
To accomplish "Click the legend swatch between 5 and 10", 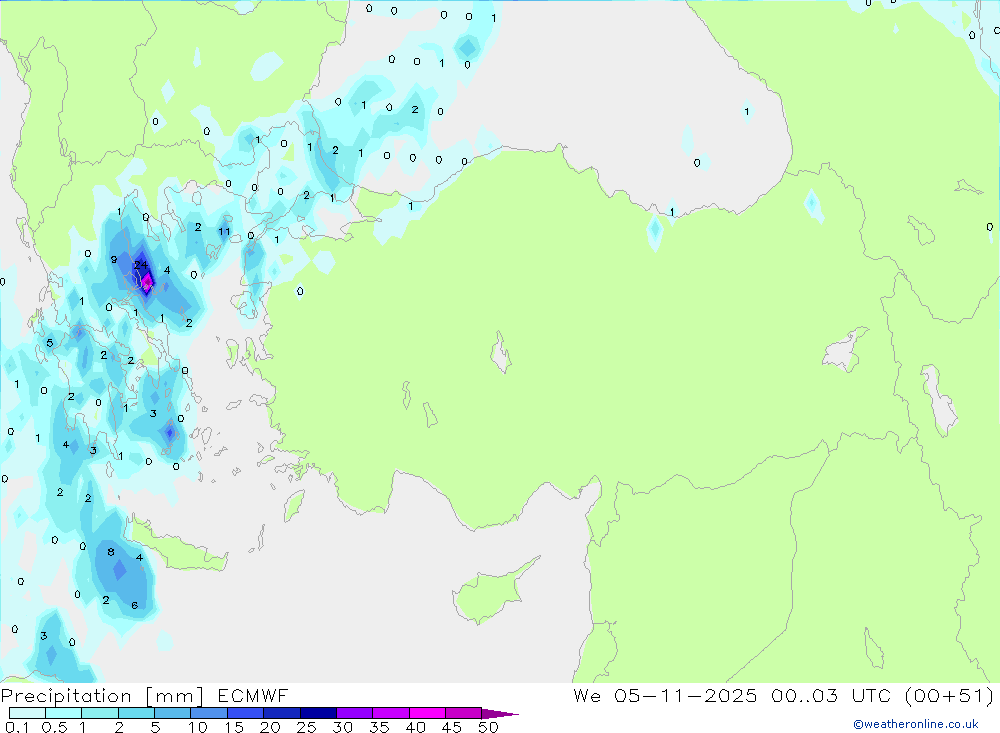I will point(172,713).
